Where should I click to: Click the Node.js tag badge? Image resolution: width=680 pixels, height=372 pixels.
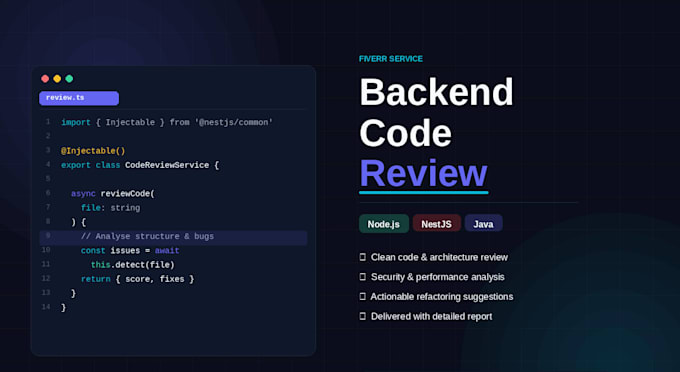[384, 224]
